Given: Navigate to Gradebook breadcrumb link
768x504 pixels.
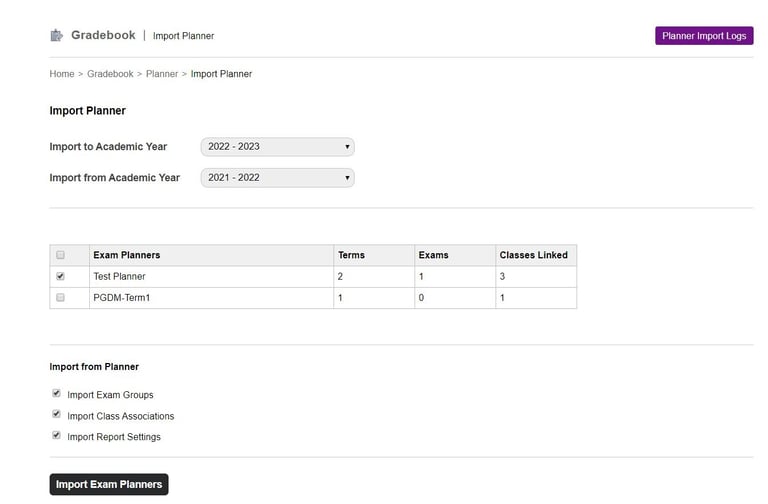Looking at the screenshot, I should (110, 74).
